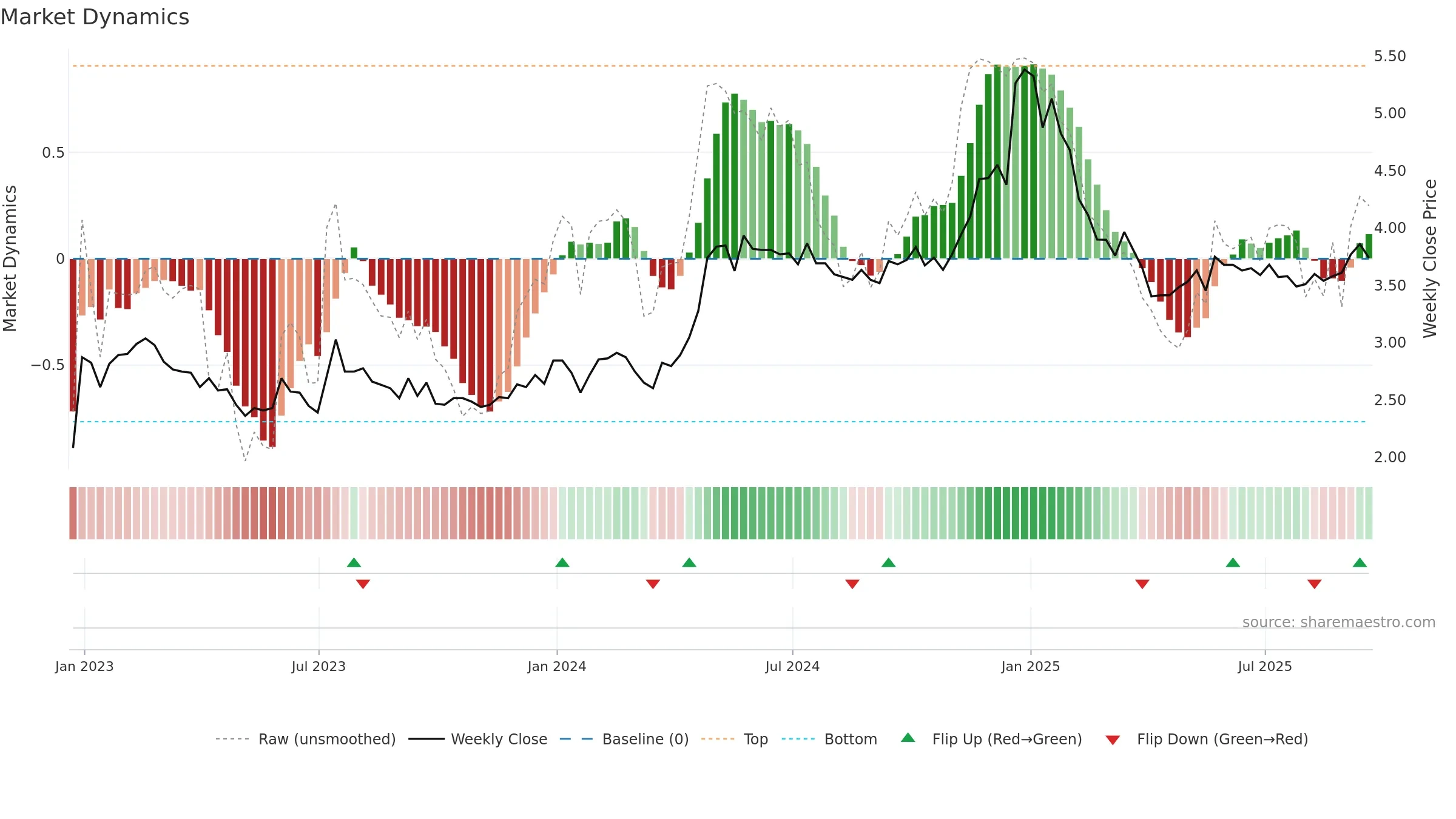Viewport: 1456px width, 819px height.
Task: Select flip-up marker at Jan 2024
Action: click(x=562, y=562)
